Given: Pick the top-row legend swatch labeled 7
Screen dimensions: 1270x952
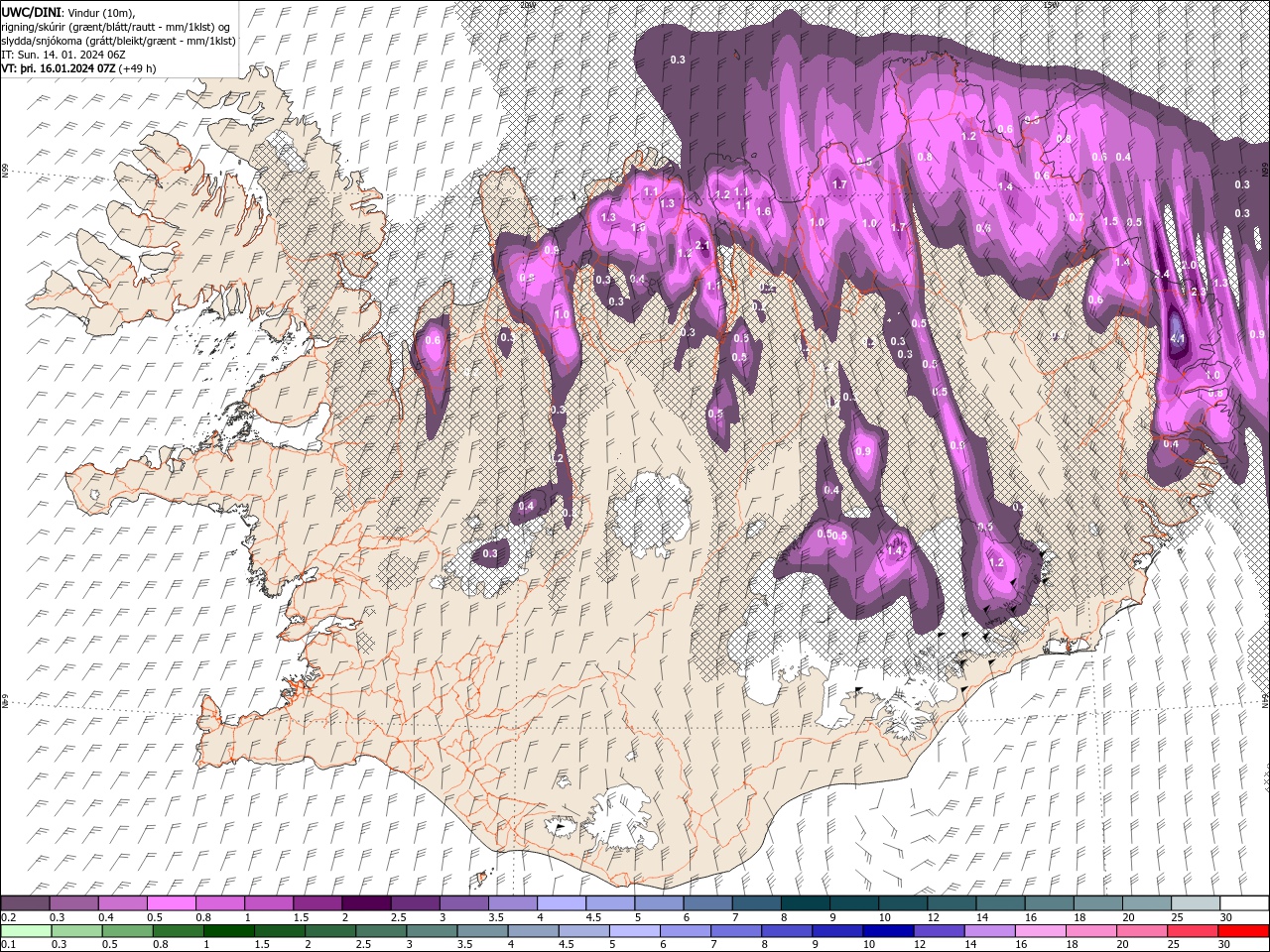Looking at the screenshot, I should [x=757, y=903].
